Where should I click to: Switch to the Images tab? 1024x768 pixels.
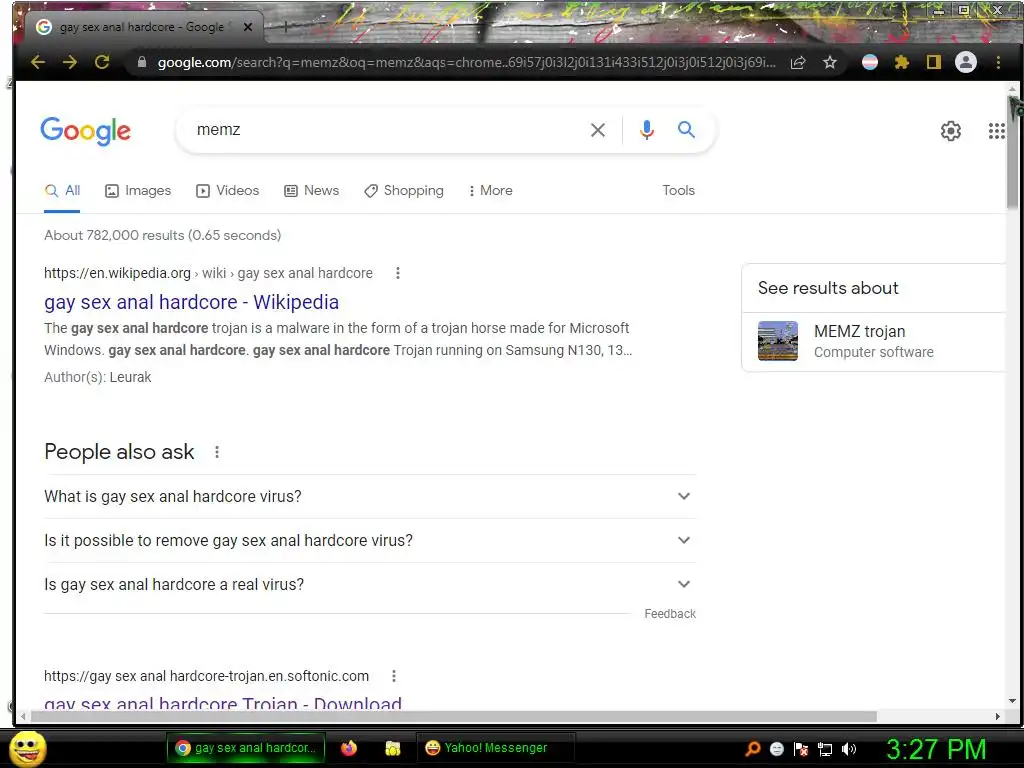click(138, 191)
